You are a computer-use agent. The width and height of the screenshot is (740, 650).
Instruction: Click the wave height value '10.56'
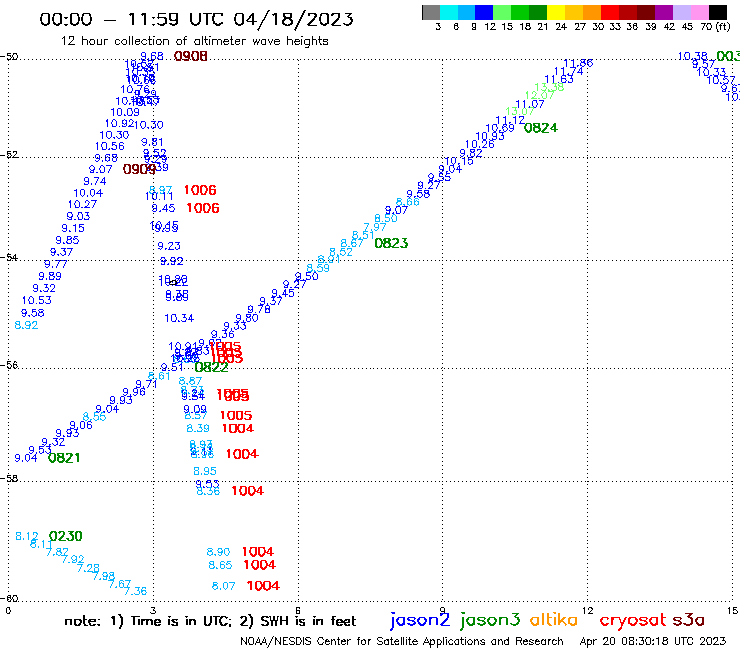109,146
